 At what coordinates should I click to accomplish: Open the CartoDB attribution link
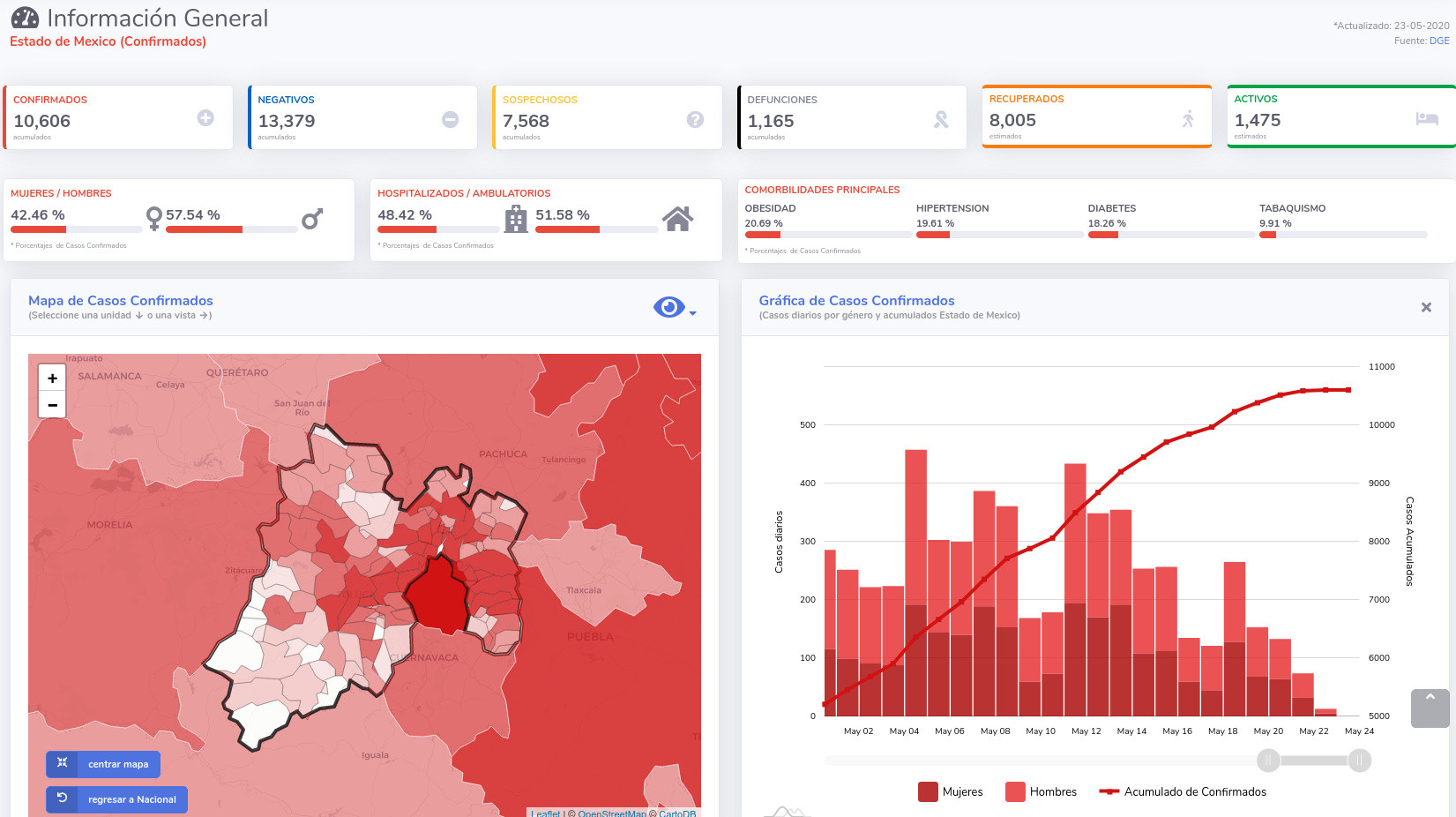point(677,813)
